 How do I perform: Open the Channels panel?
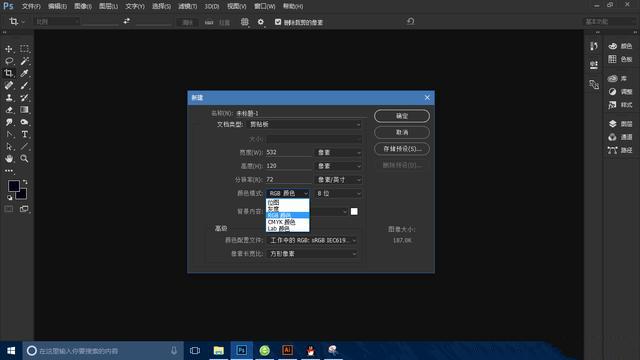click(x=620, y=137)
